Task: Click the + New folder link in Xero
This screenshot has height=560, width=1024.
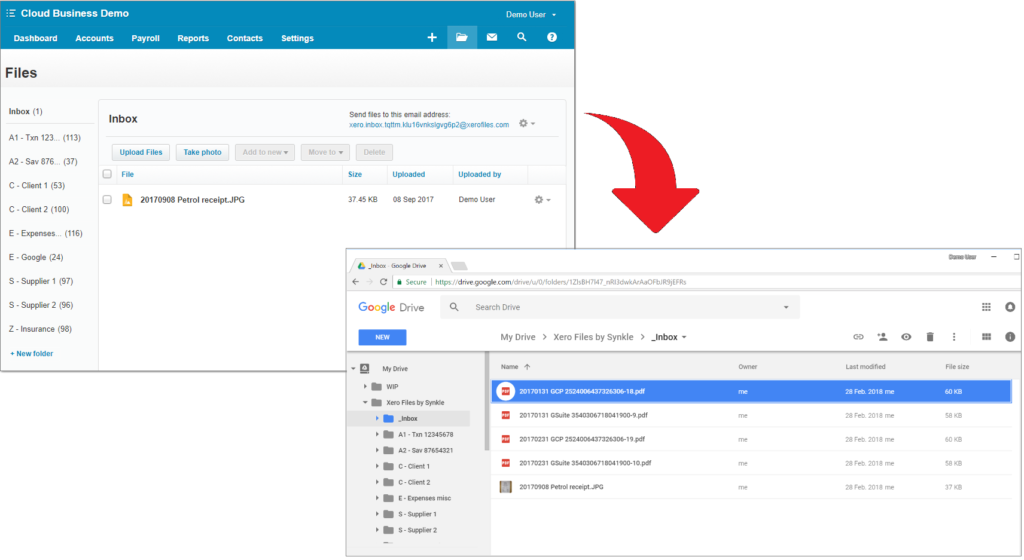Action: click(31, 353)
